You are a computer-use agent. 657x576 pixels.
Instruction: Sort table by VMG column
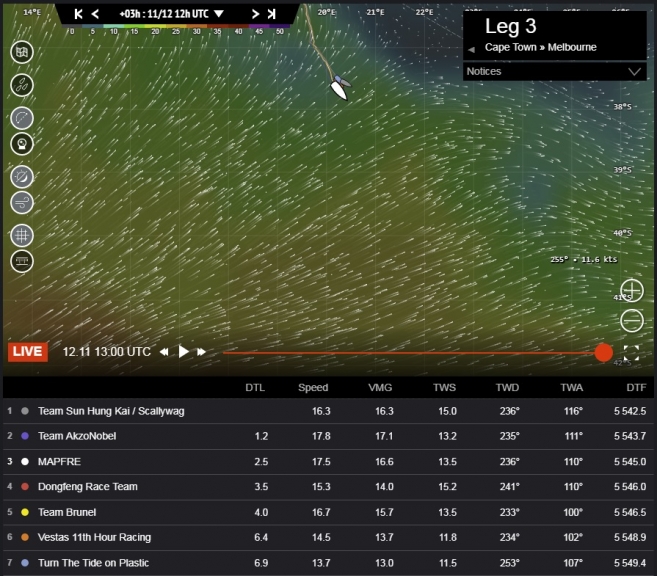coord(380,387)
